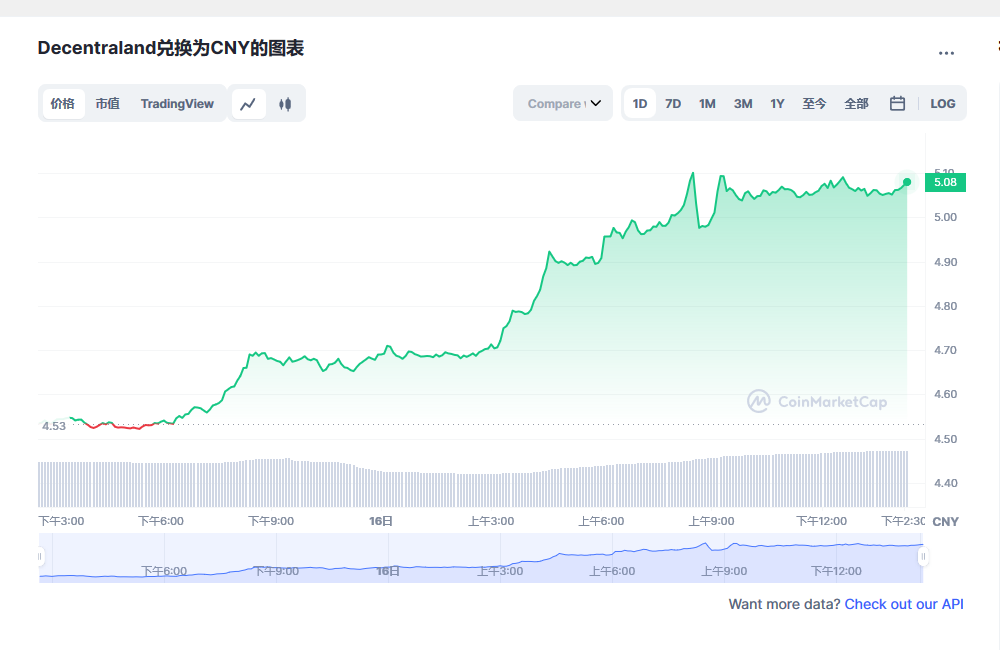Viewport: 1000px width, 650px height.
Task: Switch to the TradingView tab
Action: [x=177, y=104]
